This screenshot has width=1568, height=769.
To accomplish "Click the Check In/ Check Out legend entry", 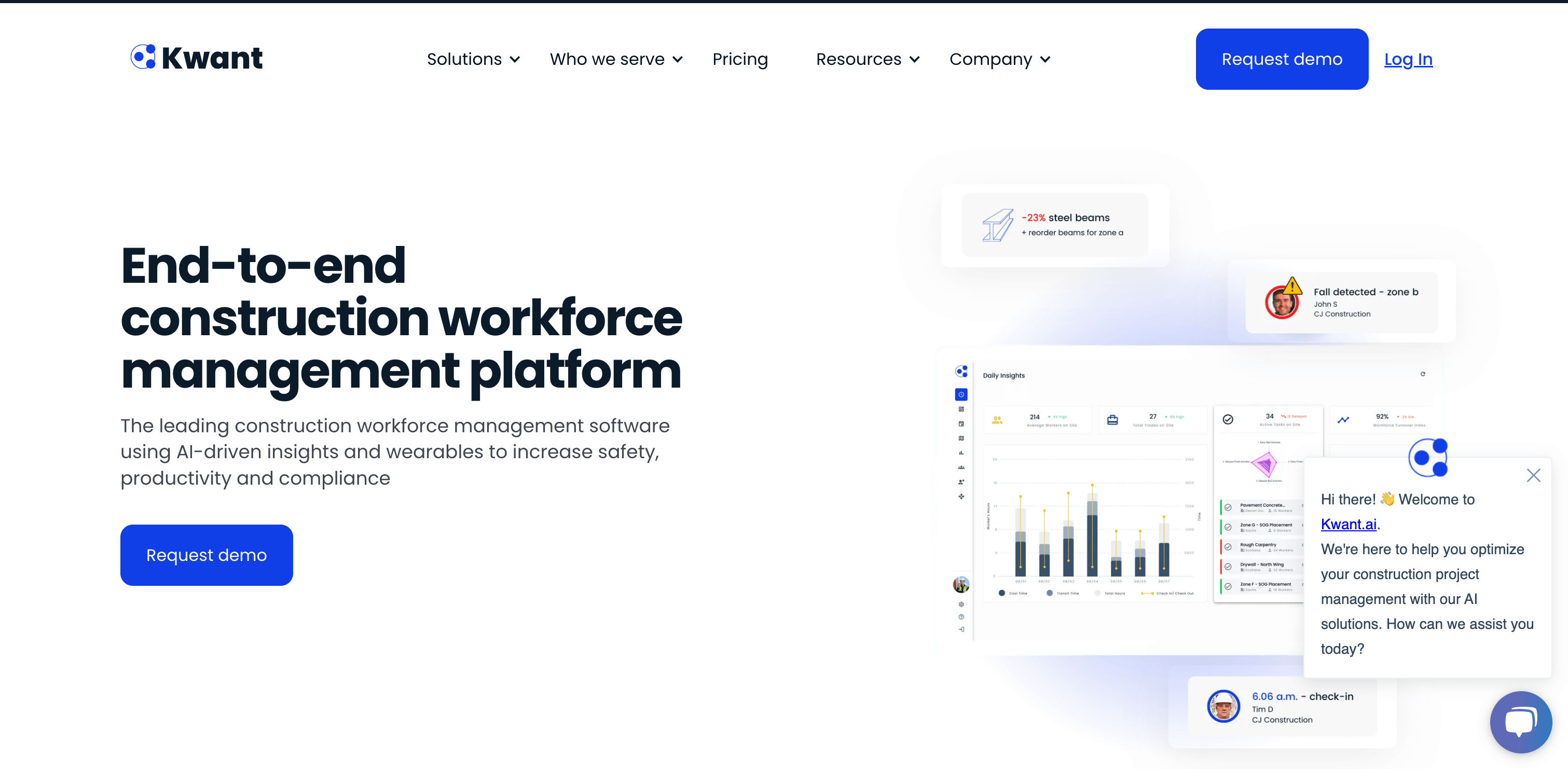I will [1167, 593].
